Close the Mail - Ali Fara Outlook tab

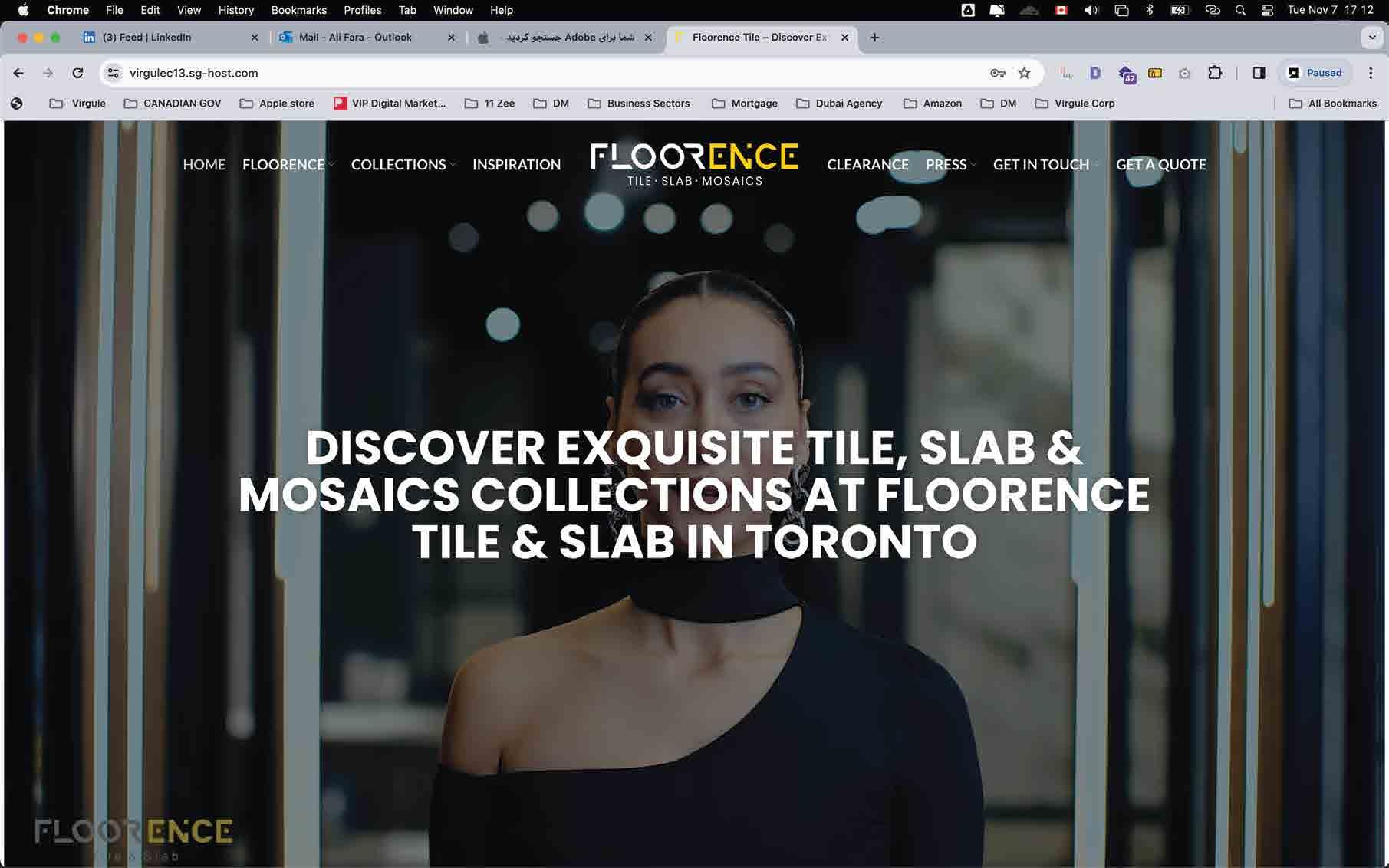[451, 37]
